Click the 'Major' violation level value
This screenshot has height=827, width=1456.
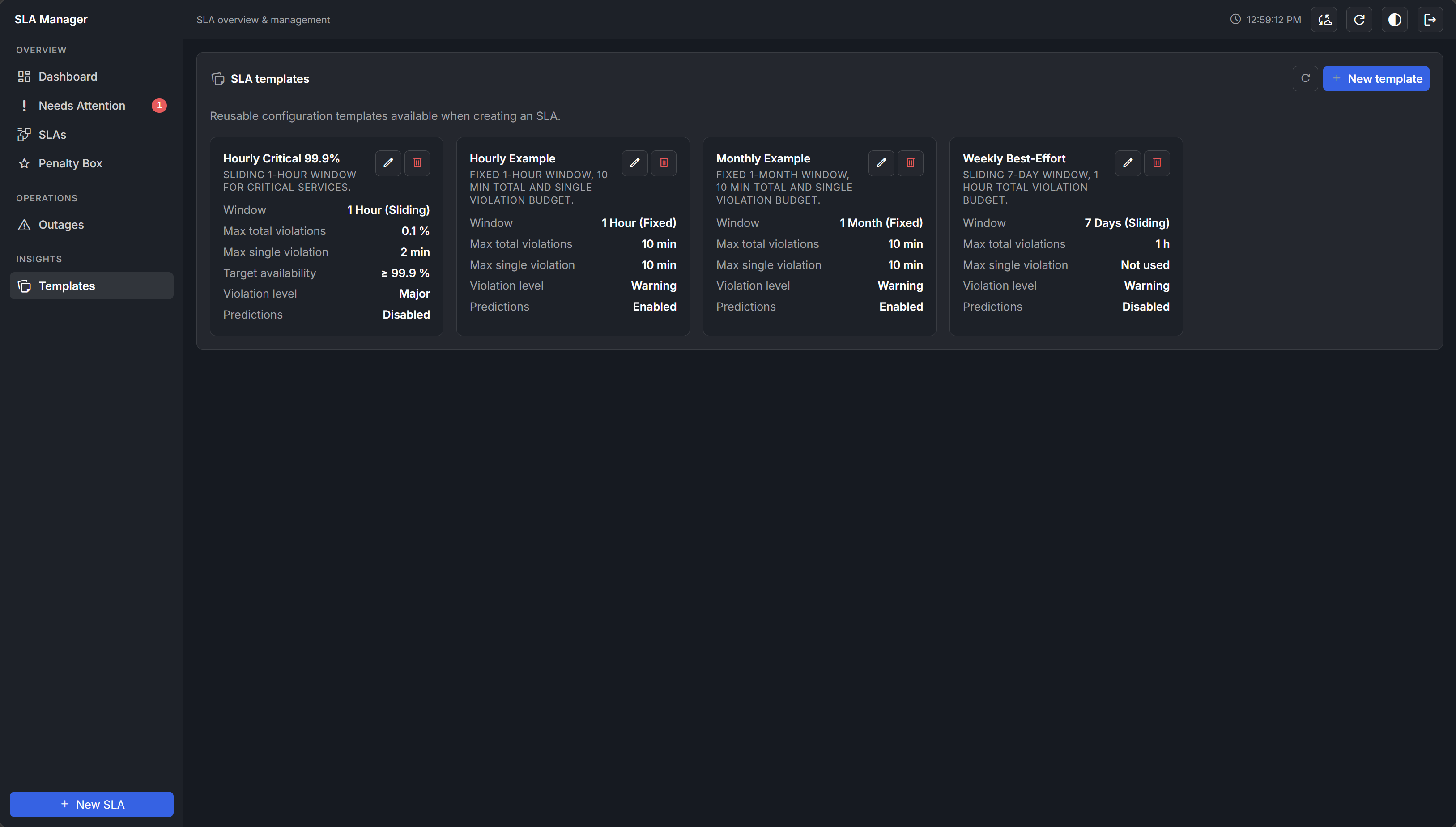[x=414, y=294]
